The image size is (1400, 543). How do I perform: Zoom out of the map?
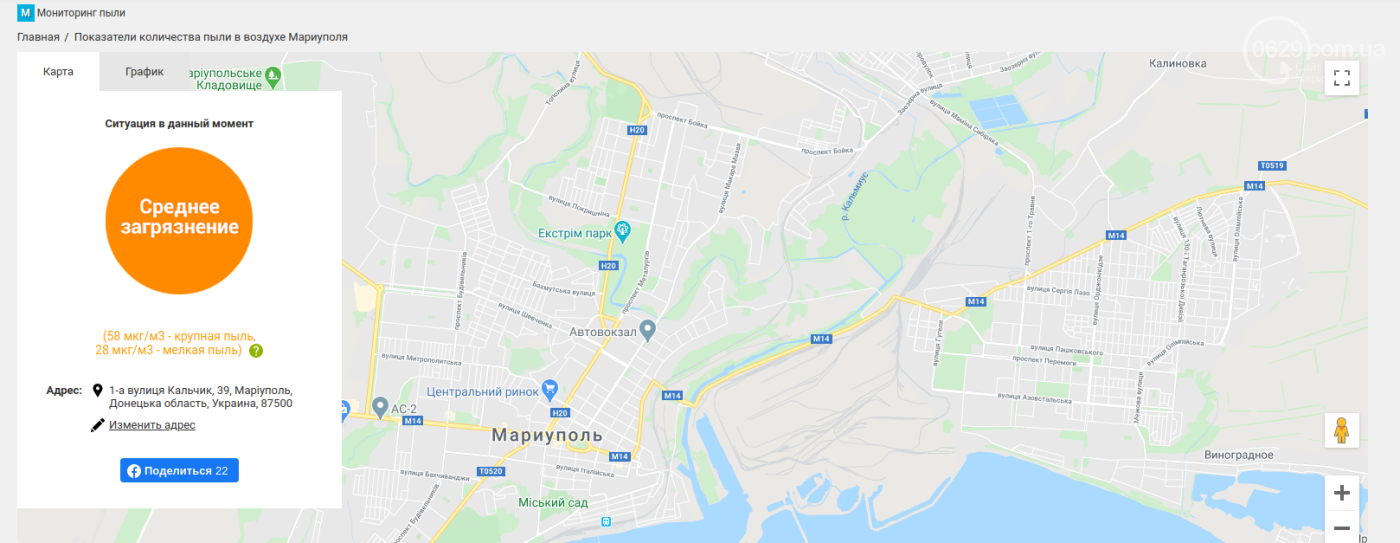pyautogui.click(x=1342, y=527)
